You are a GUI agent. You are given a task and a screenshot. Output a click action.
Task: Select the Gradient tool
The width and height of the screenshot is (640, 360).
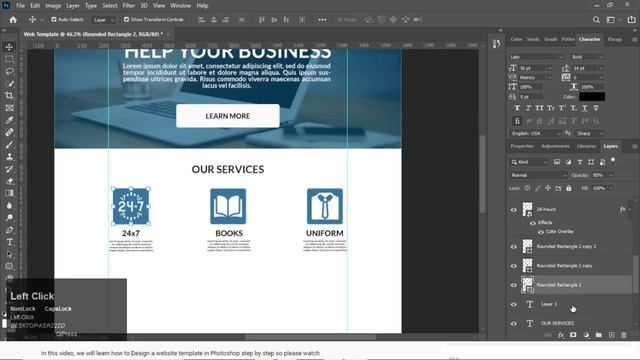[9, 193]
